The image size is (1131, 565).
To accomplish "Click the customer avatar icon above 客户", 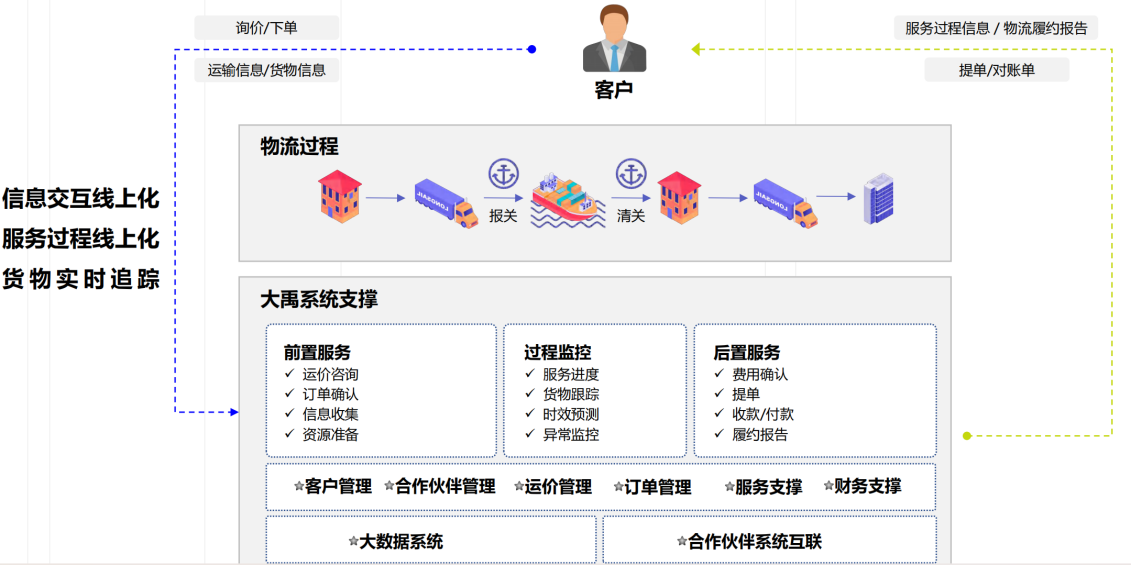I will point(615,38).
